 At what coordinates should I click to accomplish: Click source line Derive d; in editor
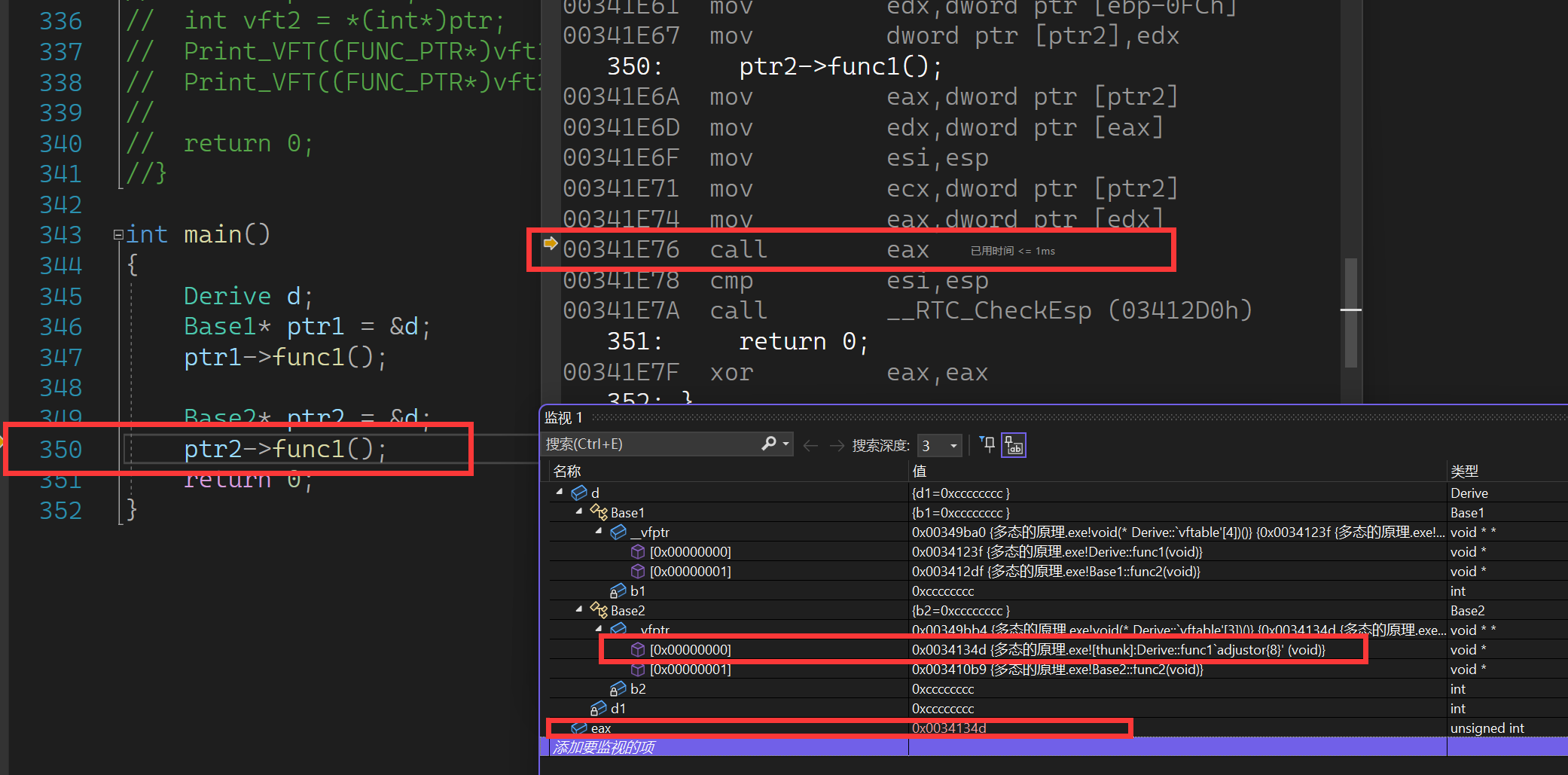[248, 296]
